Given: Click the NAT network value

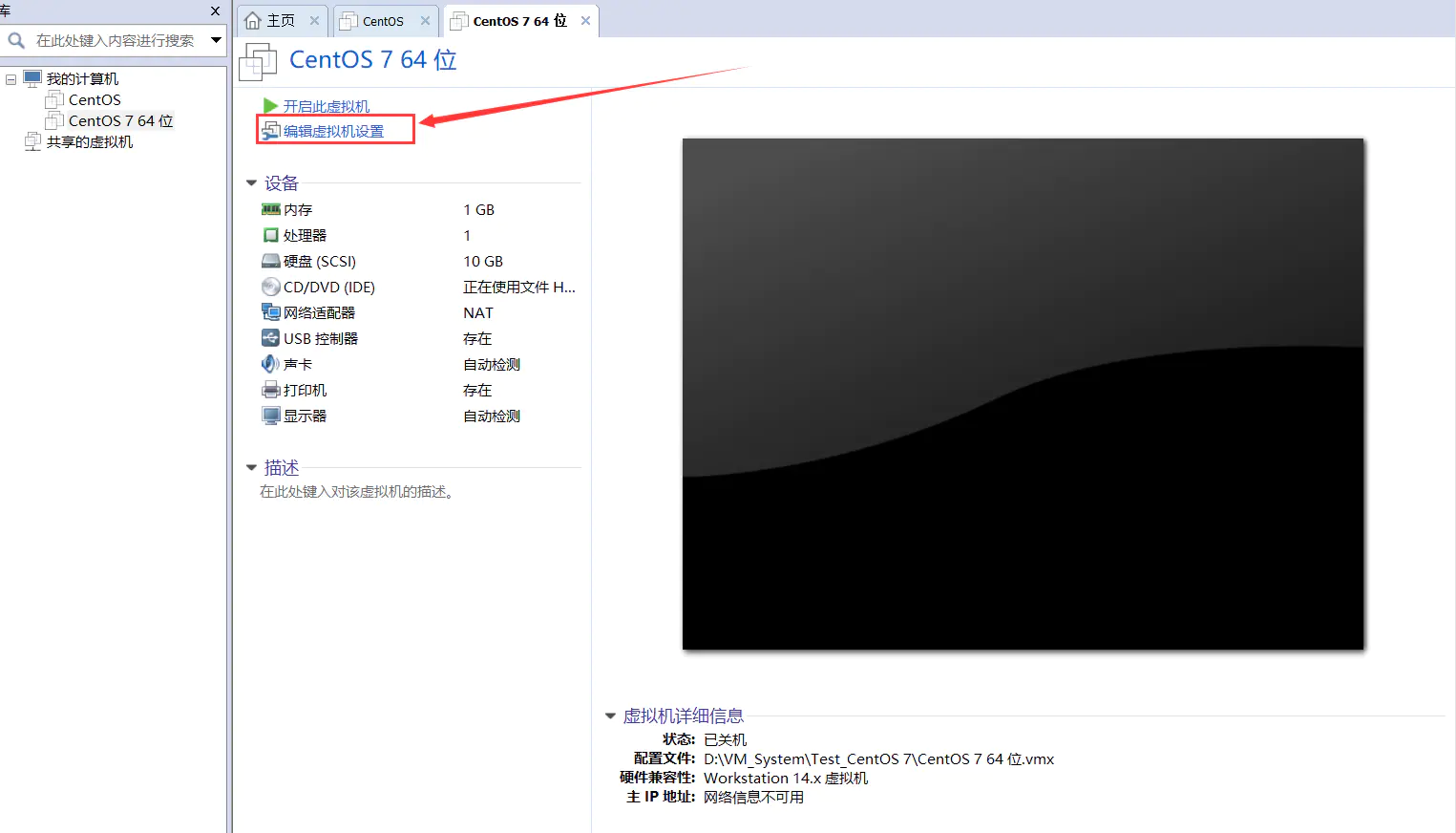Looking at the screenshot, I should click(x=478, y=312).
